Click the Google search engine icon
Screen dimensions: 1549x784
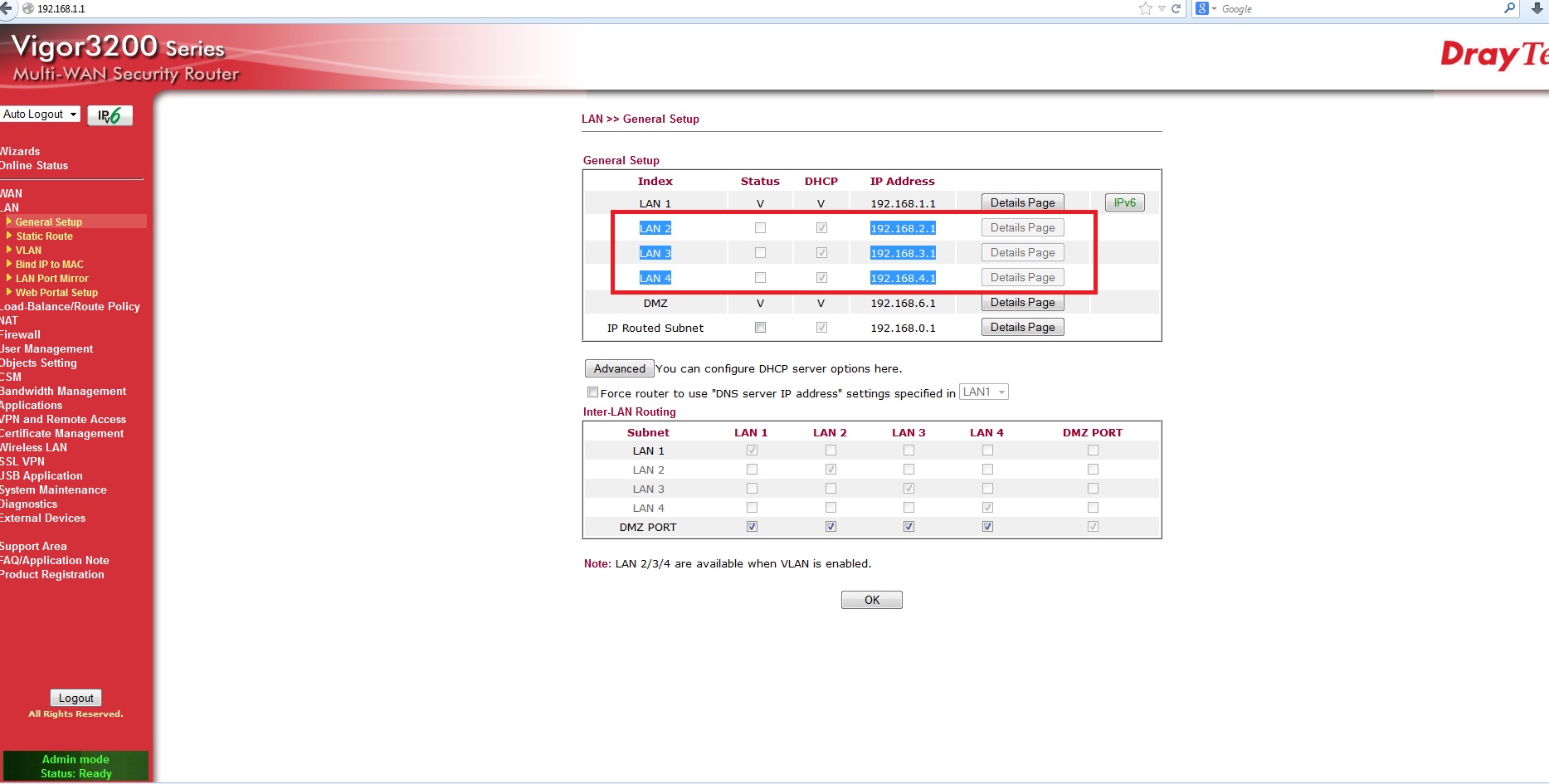tap(1202, 8)
